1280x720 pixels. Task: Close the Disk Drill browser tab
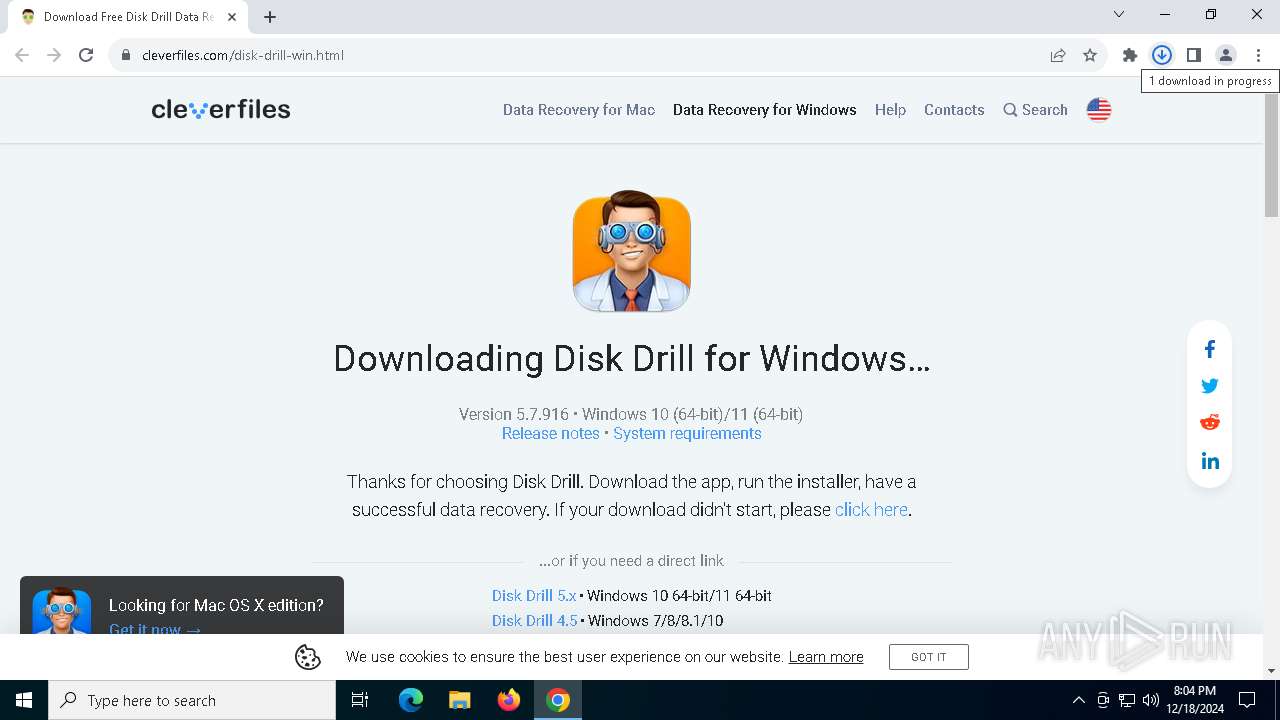233,17
